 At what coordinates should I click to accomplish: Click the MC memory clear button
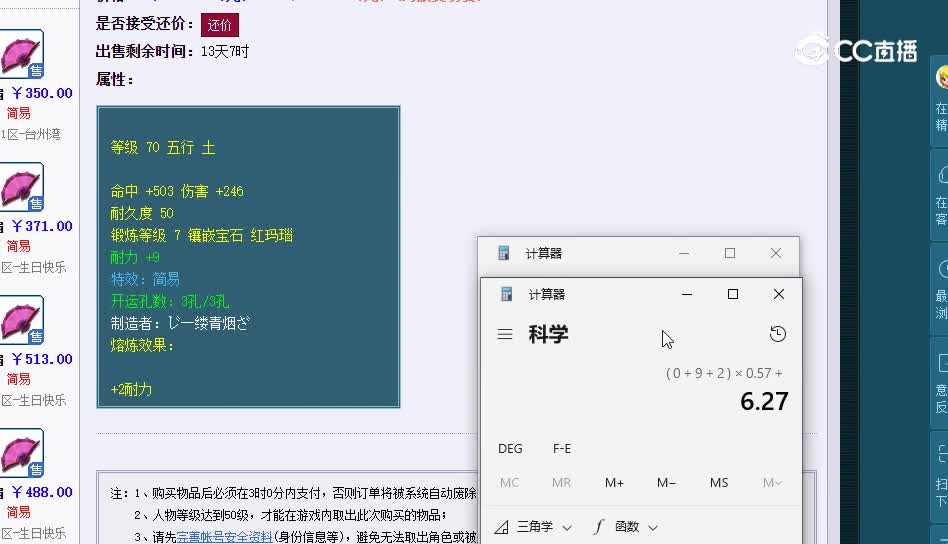pos(509,482)
